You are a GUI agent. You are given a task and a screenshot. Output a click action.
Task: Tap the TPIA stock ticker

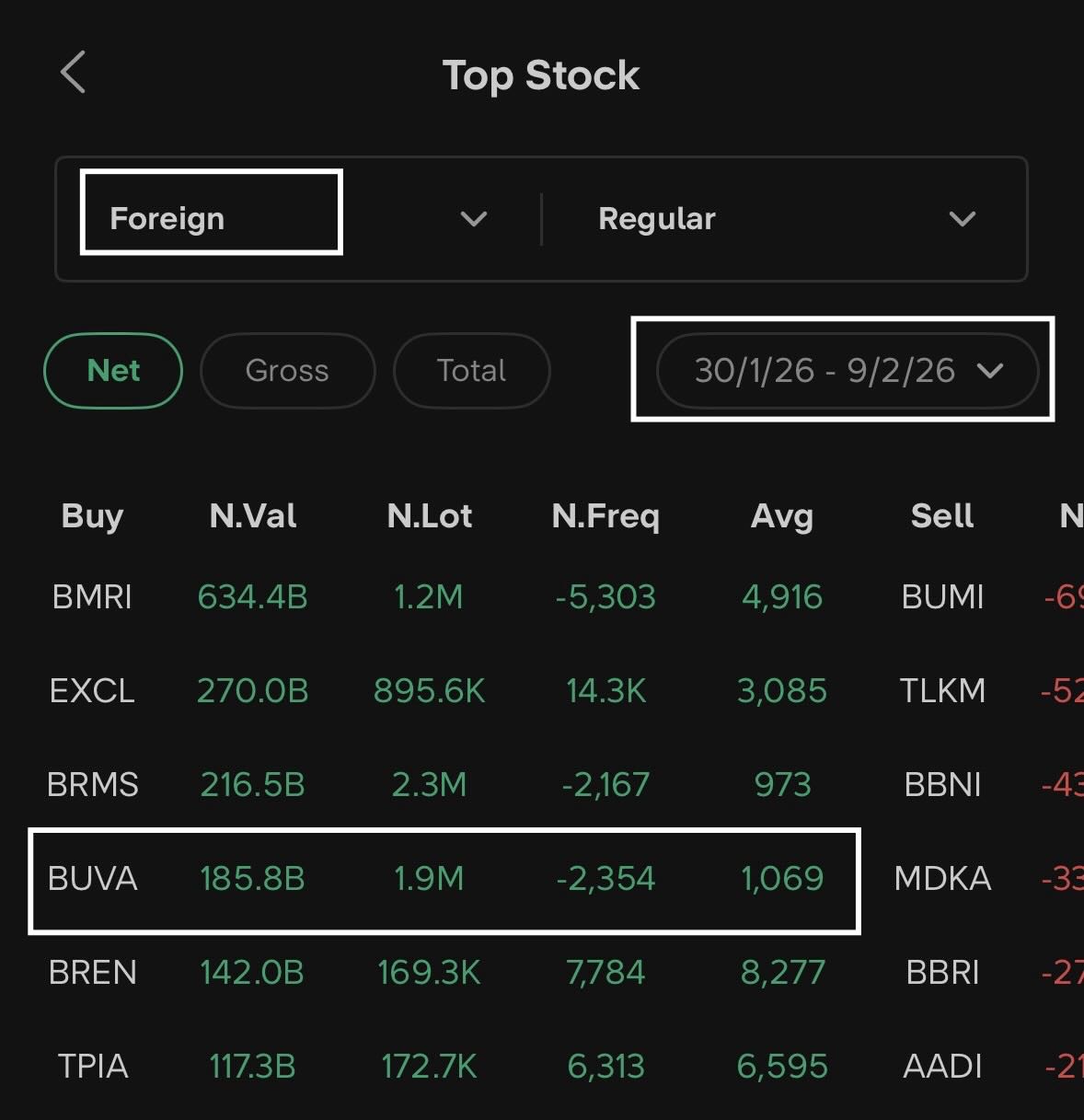point(92,1067)
